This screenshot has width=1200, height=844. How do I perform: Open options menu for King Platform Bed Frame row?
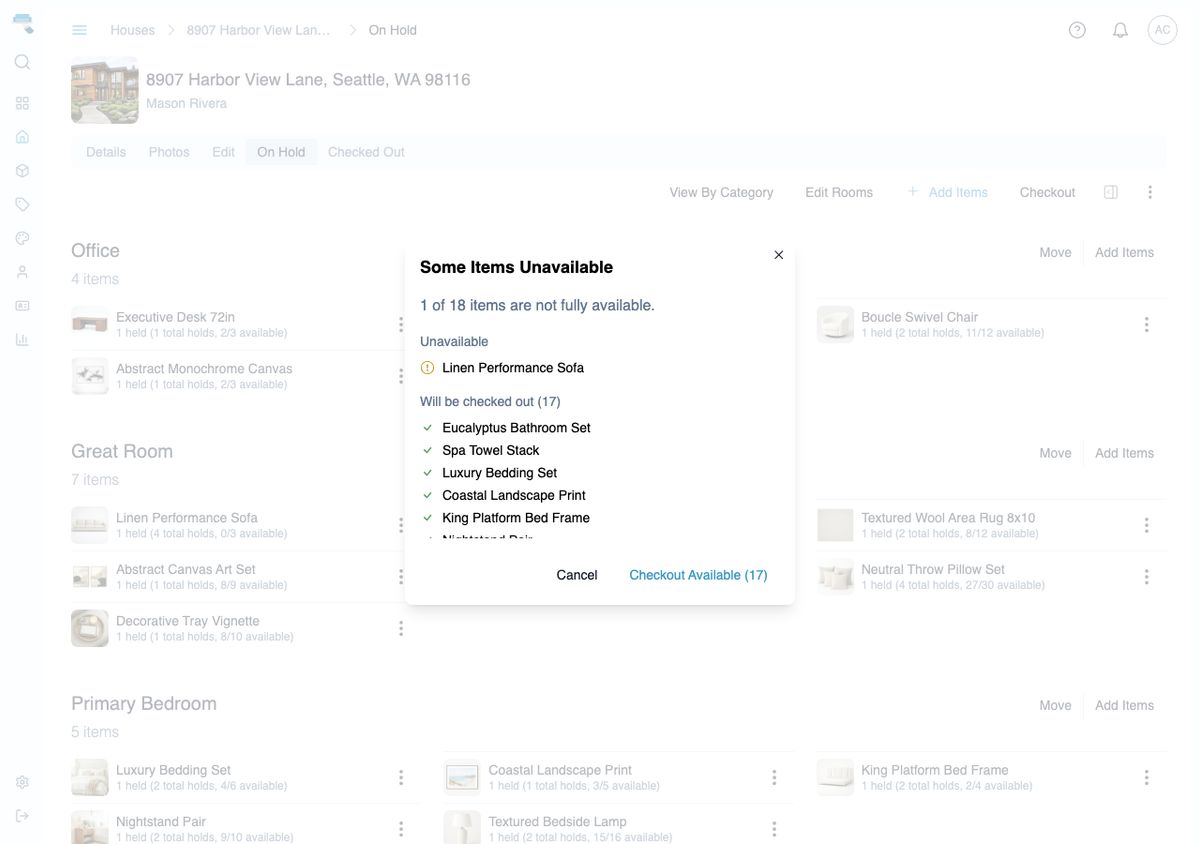coord(1146,777)
